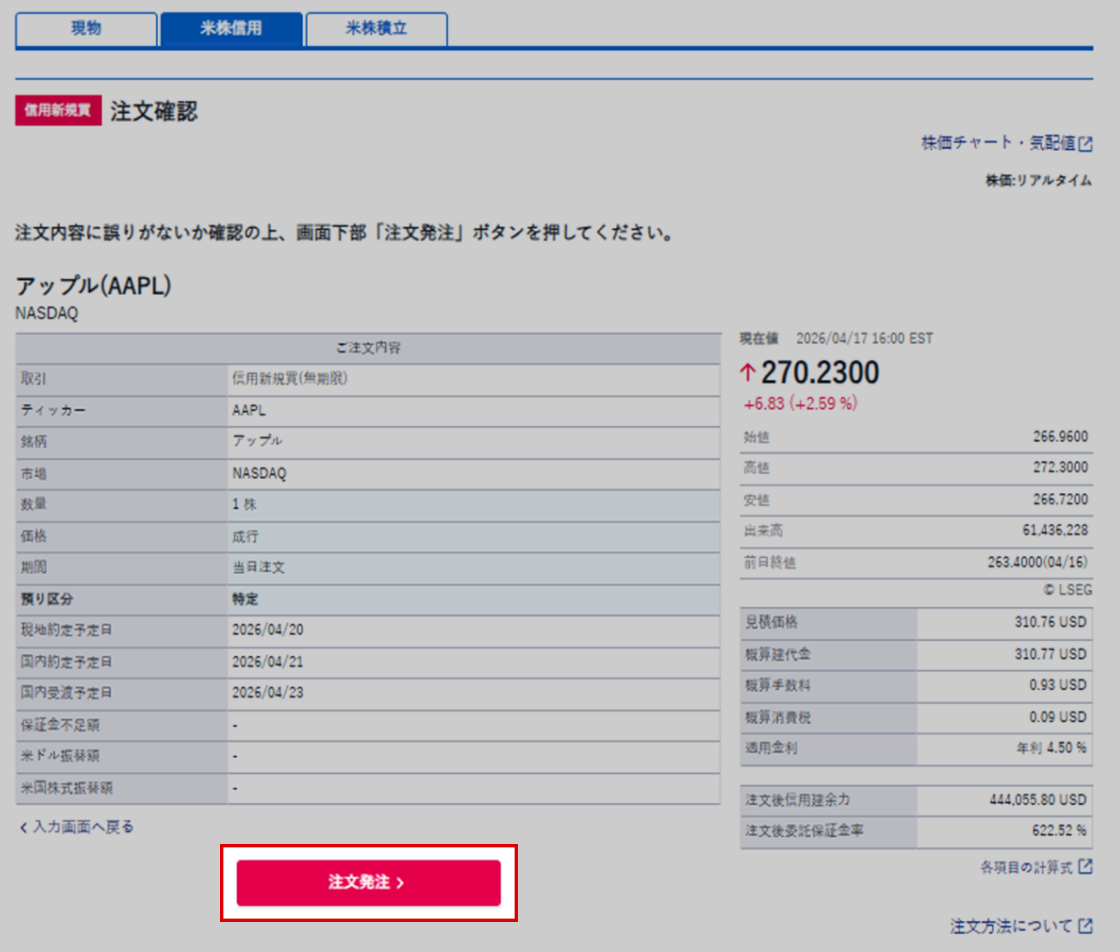Click the 米国株式振替額 row label
Image resolution: width=1120 pixels, height=952 pixels.
pos(66,788)
